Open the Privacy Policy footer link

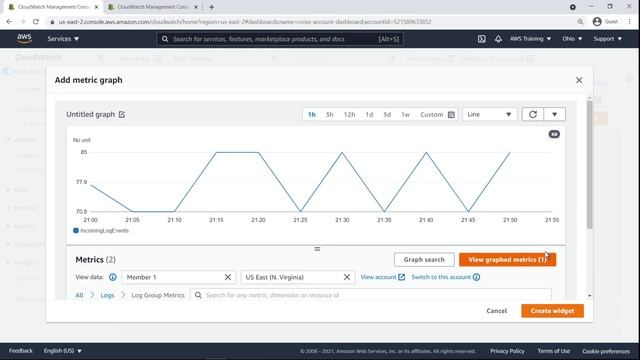[507, 351]
